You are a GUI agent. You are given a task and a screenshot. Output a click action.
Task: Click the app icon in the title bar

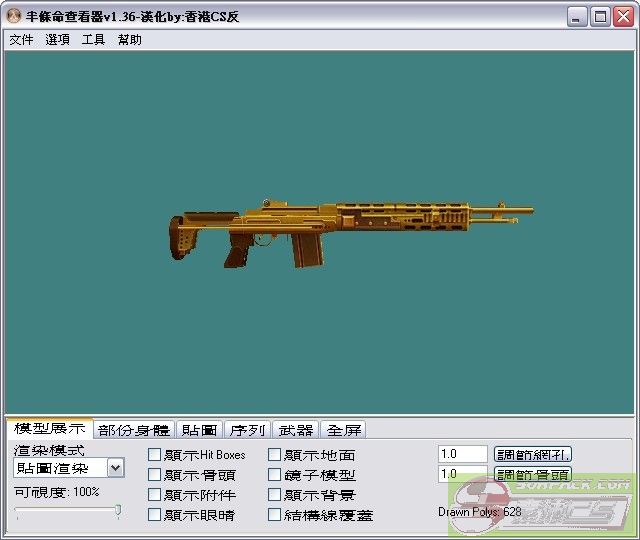(x=14, y=17)
